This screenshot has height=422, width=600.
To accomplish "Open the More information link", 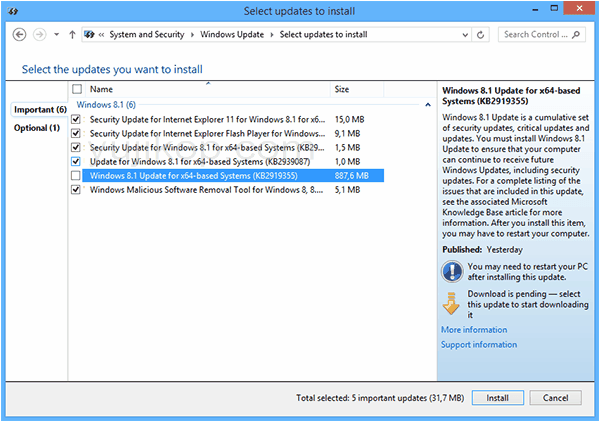I will coord(474,330).
